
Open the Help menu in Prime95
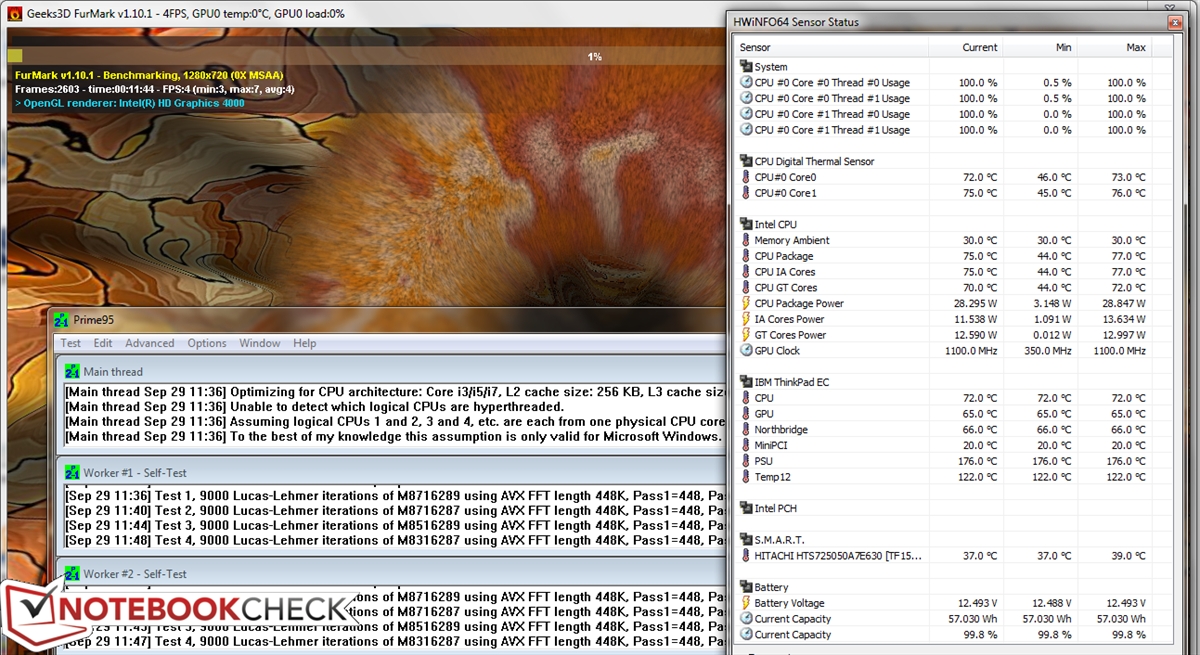pos(304,343)
